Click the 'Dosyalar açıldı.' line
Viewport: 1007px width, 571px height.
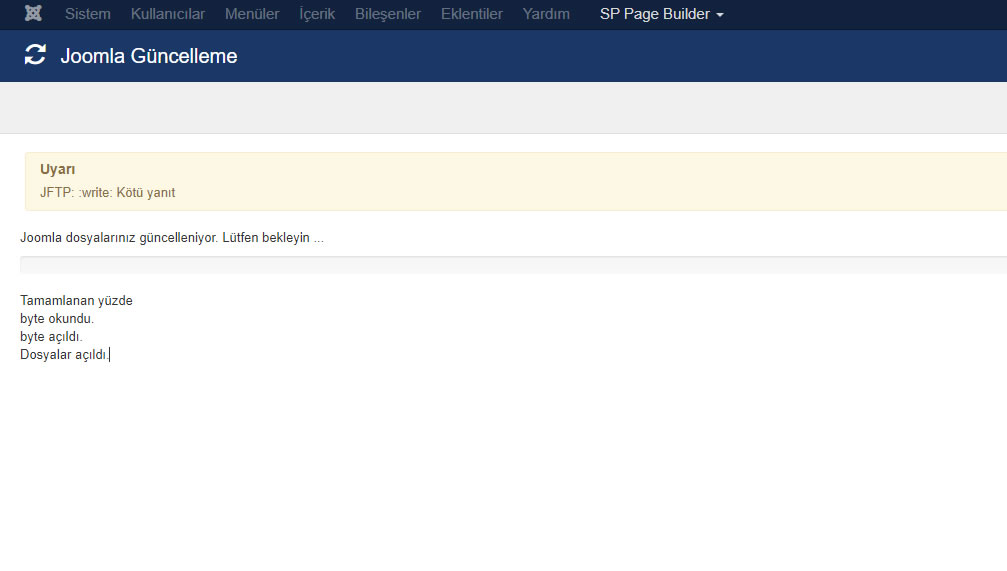(64, 355)
